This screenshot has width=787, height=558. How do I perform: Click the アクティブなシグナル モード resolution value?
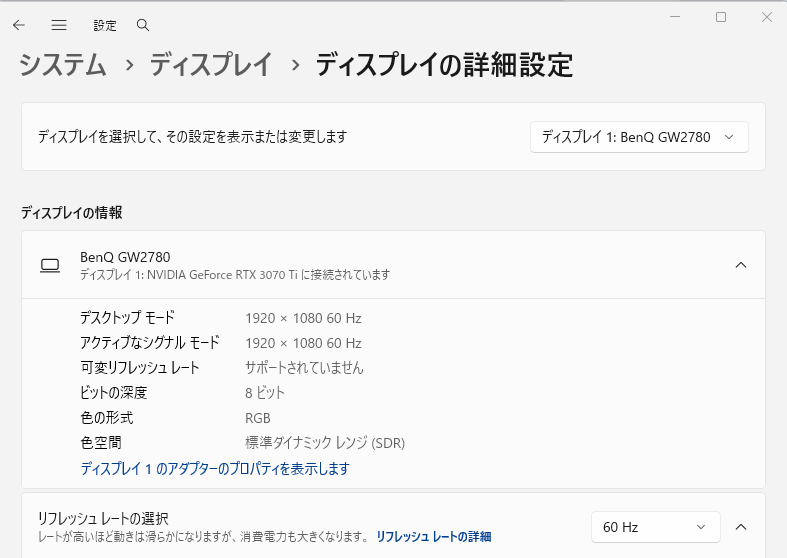pyautogui.click(x=303, y=343)
